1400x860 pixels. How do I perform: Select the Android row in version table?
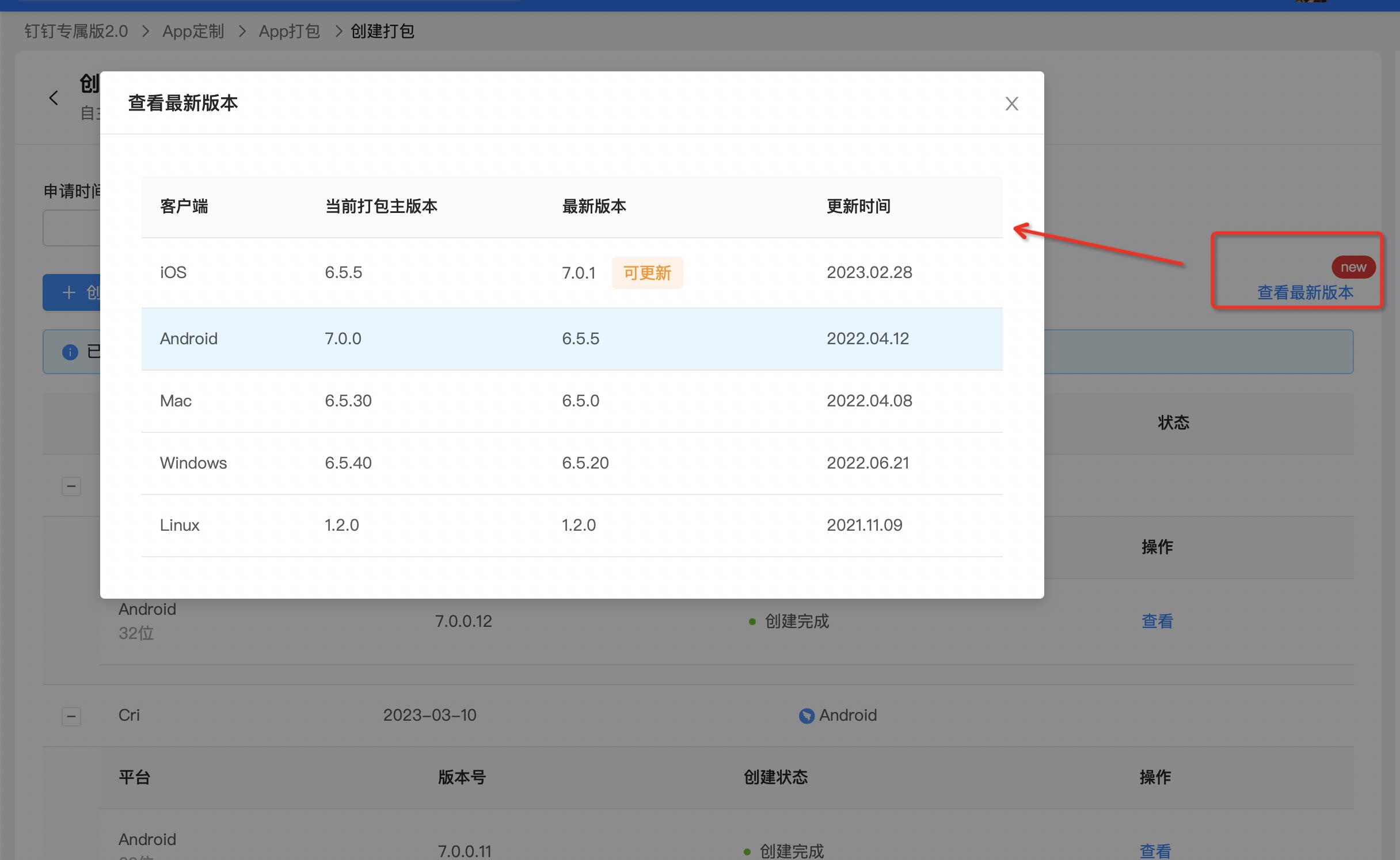pyautogui.click(x=572, y=338)
